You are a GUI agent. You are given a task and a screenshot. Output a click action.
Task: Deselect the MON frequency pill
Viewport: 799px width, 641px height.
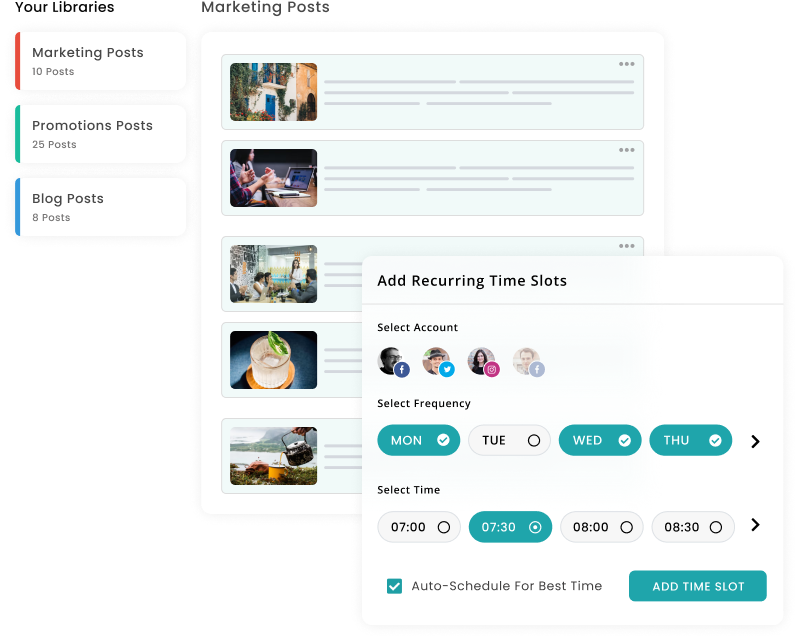pyautogui.click(x=418, y=440)
